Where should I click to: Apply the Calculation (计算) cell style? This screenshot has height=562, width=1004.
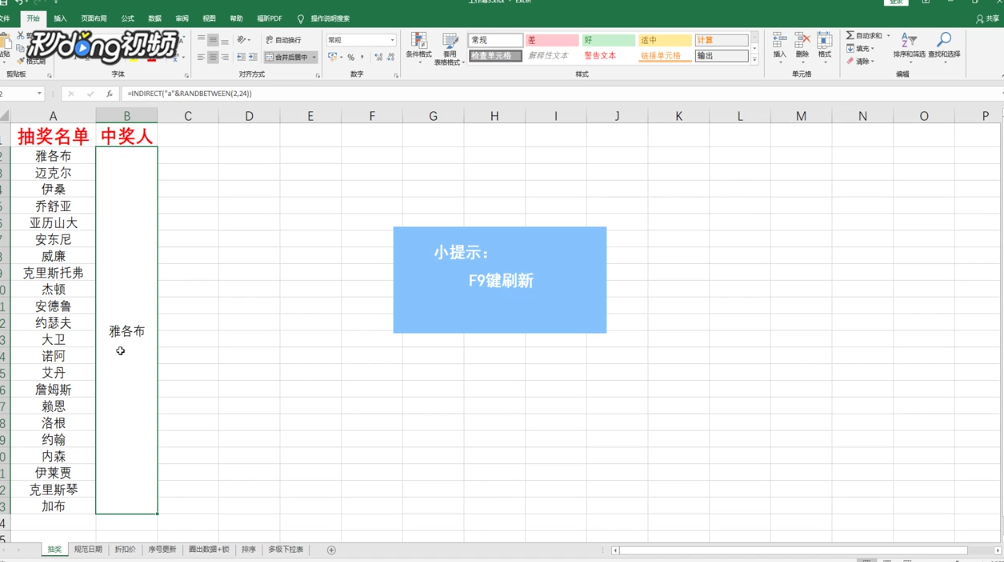pyautogui.click(x=721, y=40)
